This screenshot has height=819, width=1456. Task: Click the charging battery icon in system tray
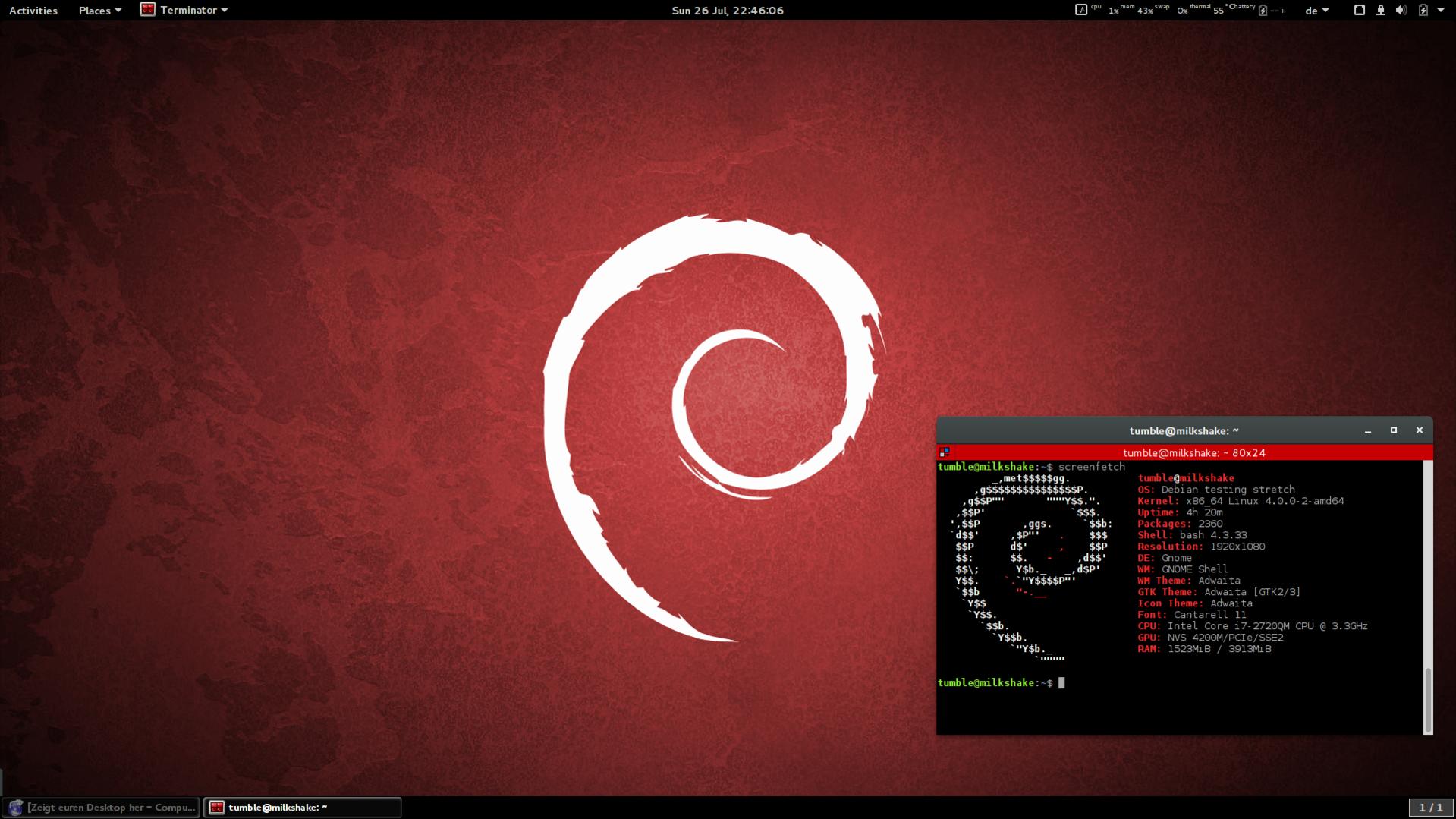(x=1423, y=10)
